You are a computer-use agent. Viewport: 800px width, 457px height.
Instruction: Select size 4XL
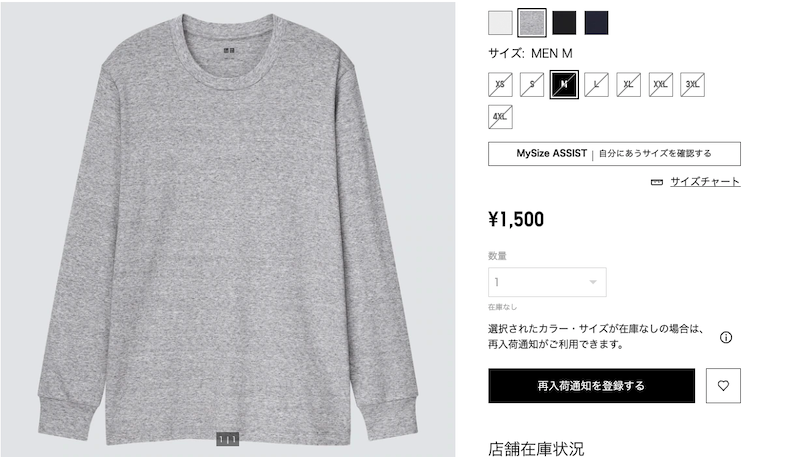click(x=500, y=117)
